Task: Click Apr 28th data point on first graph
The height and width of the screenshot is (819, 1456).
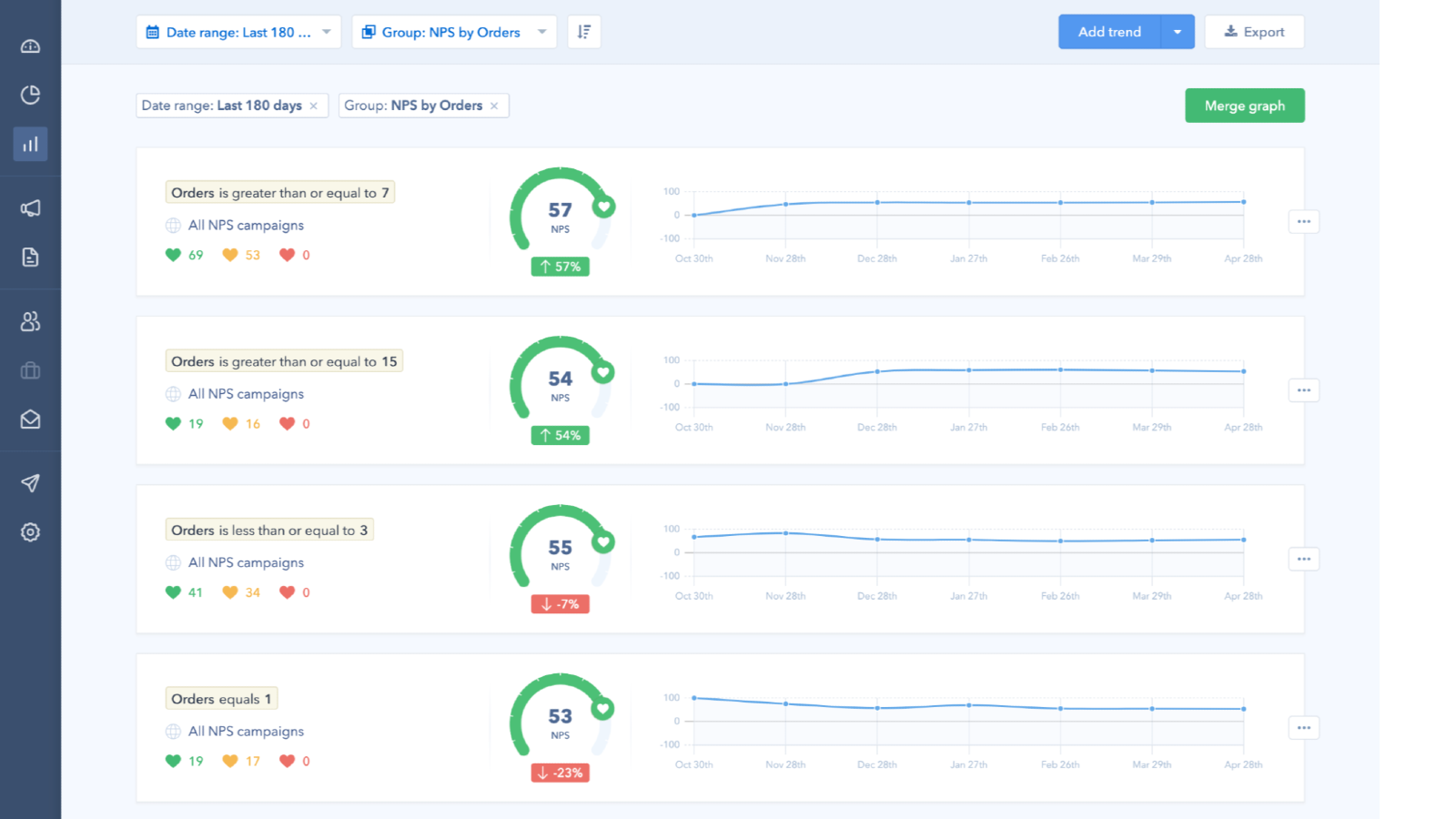Action: [1243, 202]
